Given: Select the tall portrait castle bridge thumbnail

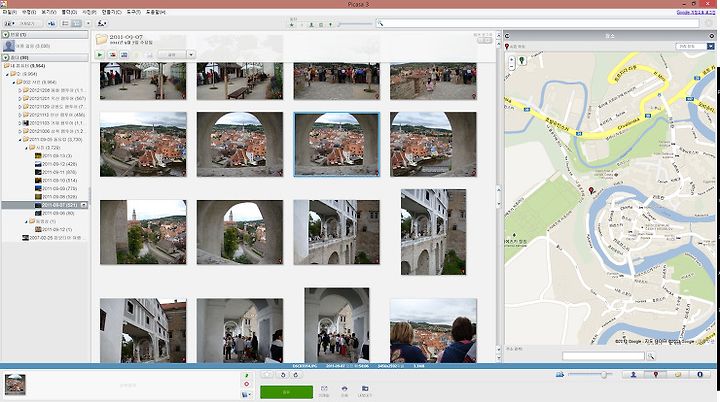Looking at the screenshot, I should point(433,232).
